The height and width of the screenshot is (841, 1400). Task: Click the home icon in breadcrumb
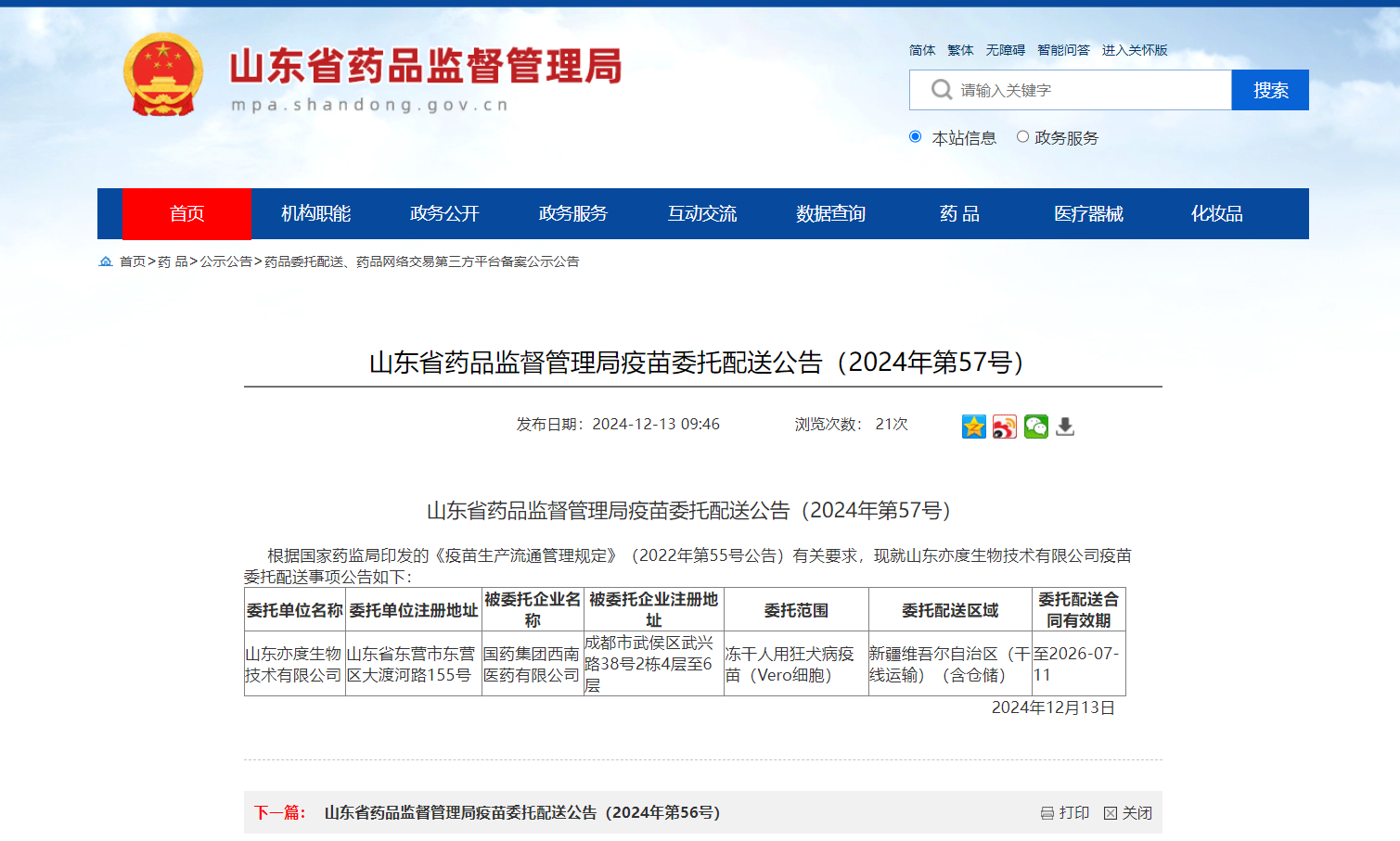click(106, 261)
